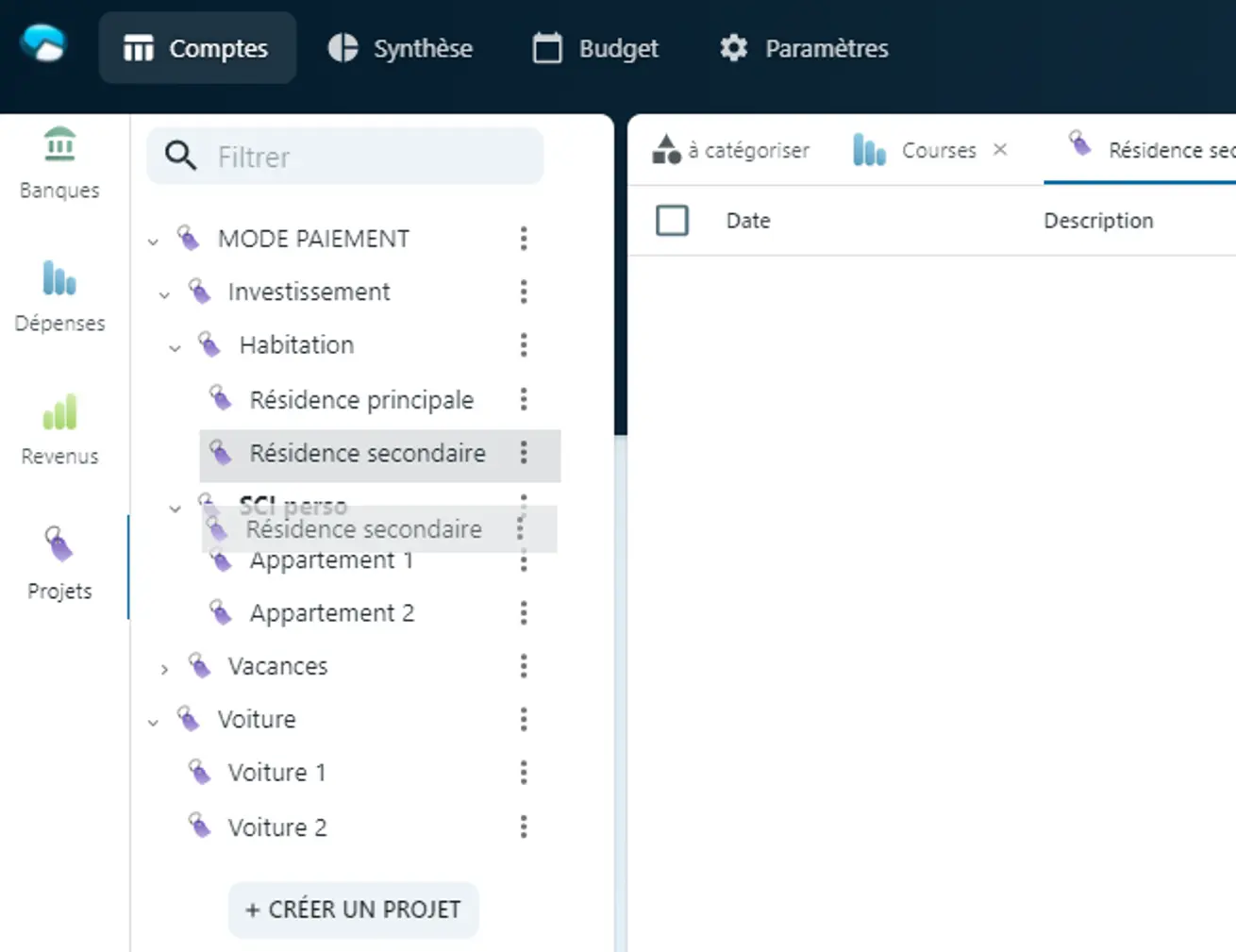Viewport: 1236px width, 952px height.
Task: Open the Budget tab
Action: [x=595, y=48]
